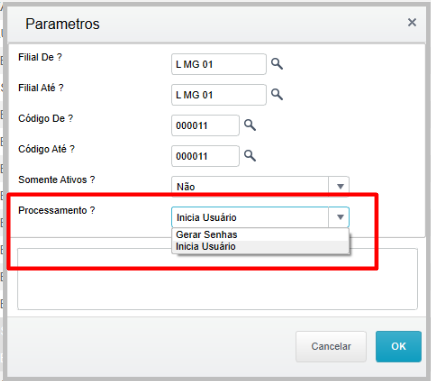
Task: Select the Não combo box value
Action: click(250, 186)
